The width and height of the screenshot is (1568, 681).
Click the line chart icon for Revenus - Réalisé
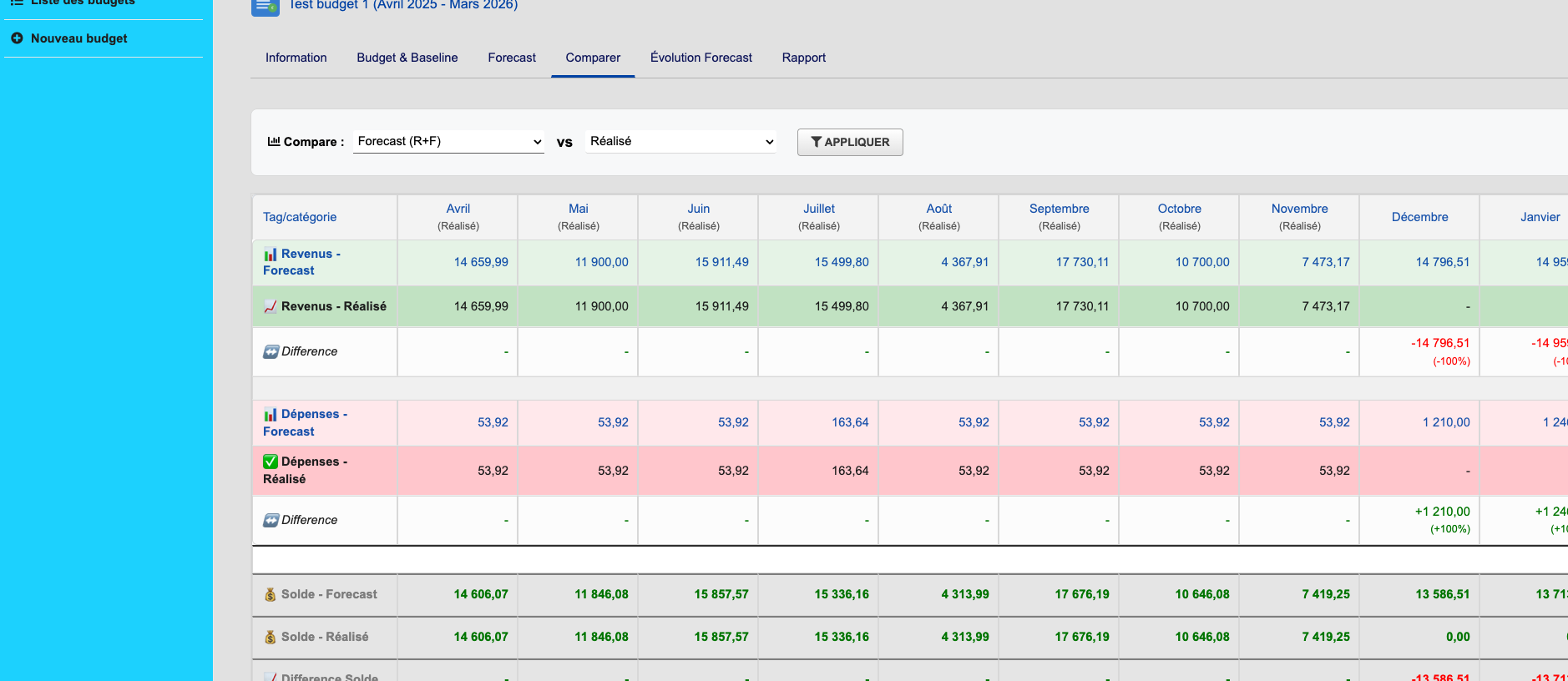(271, 307)
